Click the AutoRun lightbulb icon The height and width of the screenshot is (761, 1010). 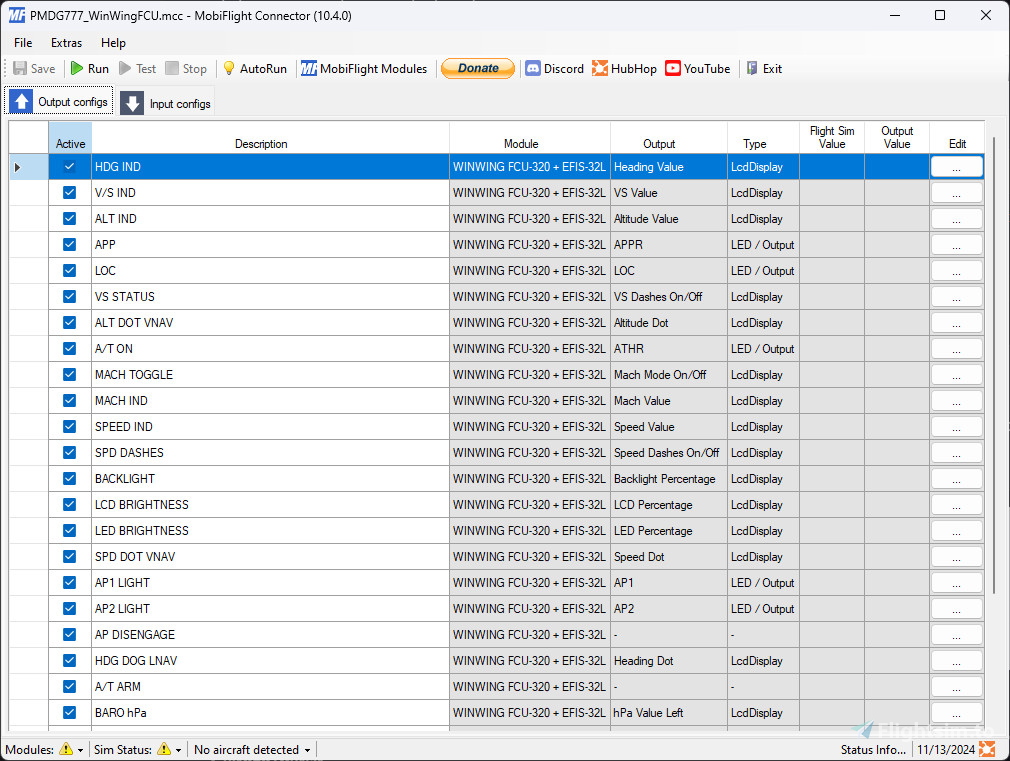pos(229,69)
